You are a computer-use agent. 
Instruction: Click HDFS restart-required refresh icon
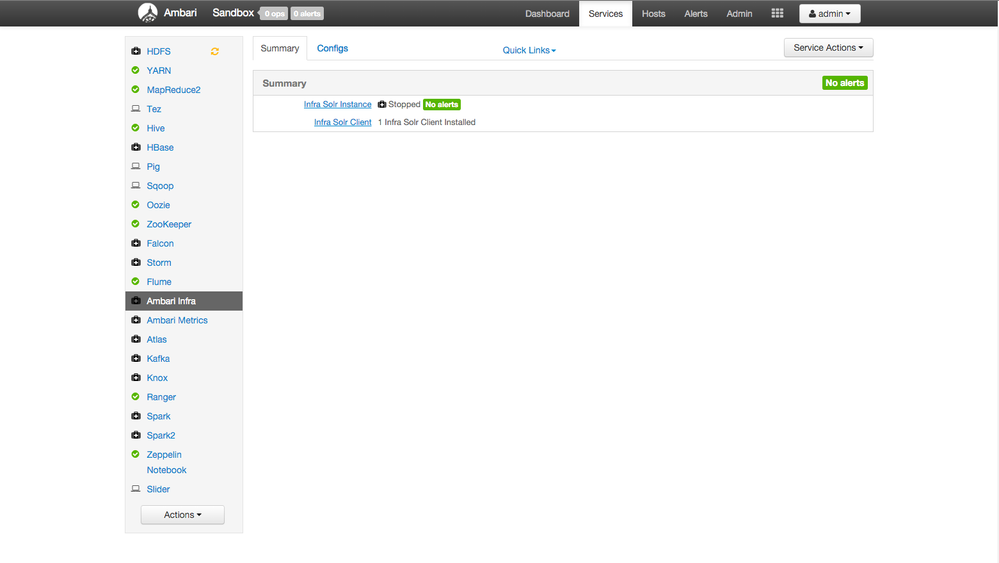click(x=215, y=52)
